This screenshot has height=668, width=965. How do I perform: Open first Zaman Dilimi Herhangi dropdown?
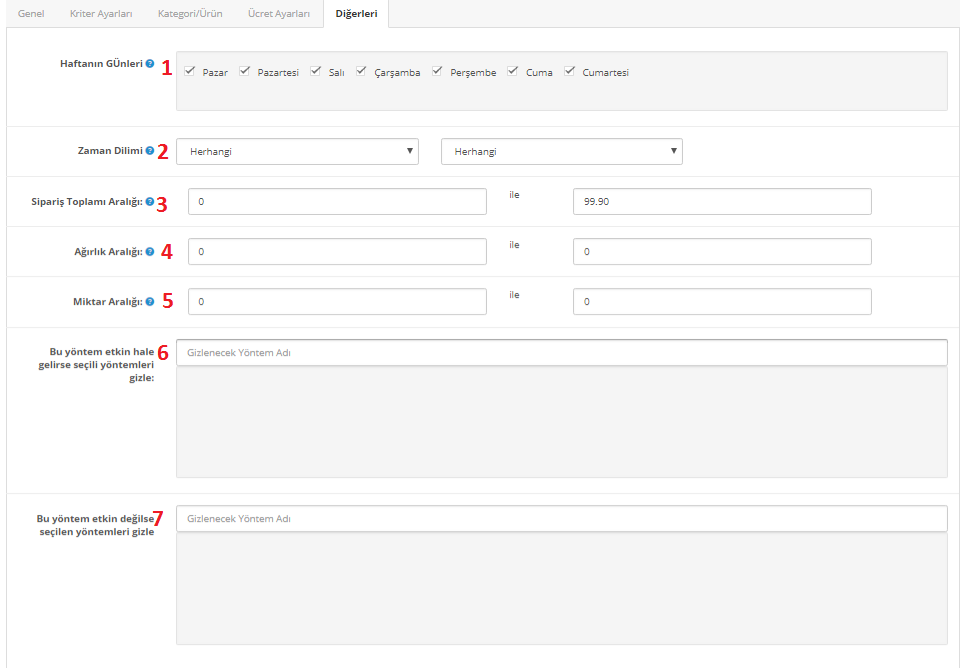[x=297, y=152]
